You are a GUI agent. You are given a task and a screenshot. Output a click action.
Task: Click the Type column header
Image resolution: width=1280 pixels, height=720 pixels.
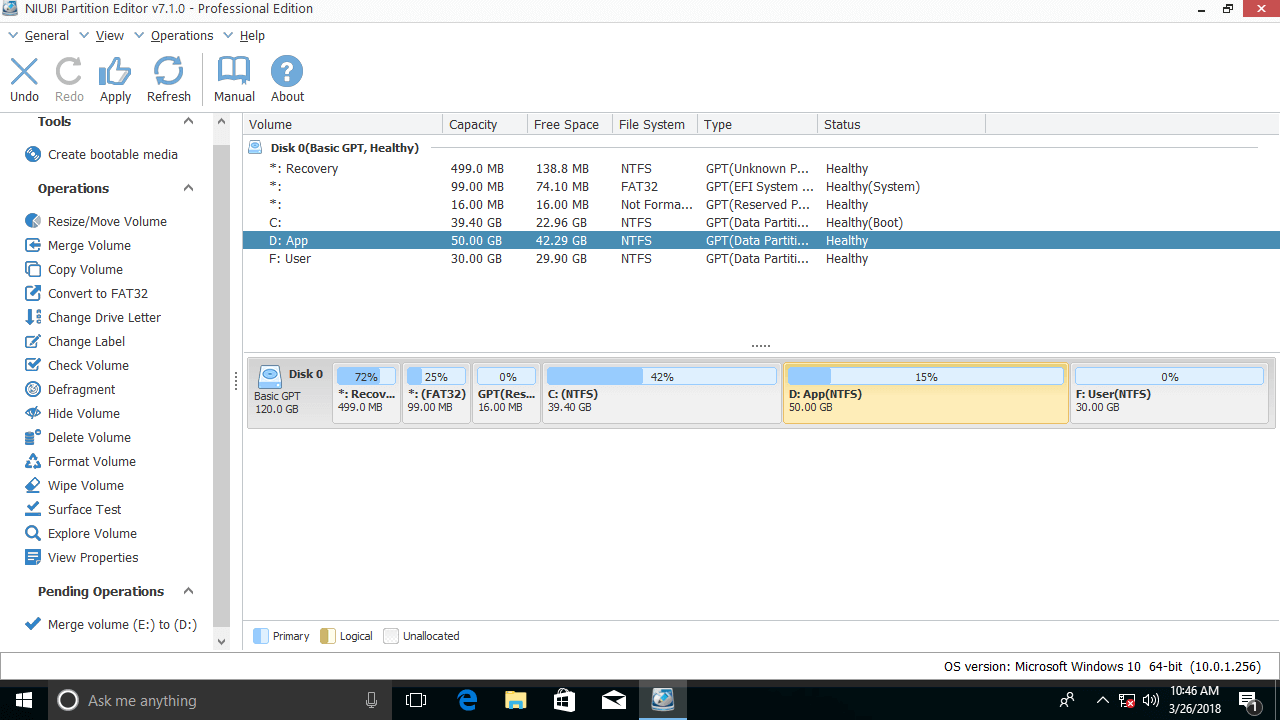pos(757,124)
